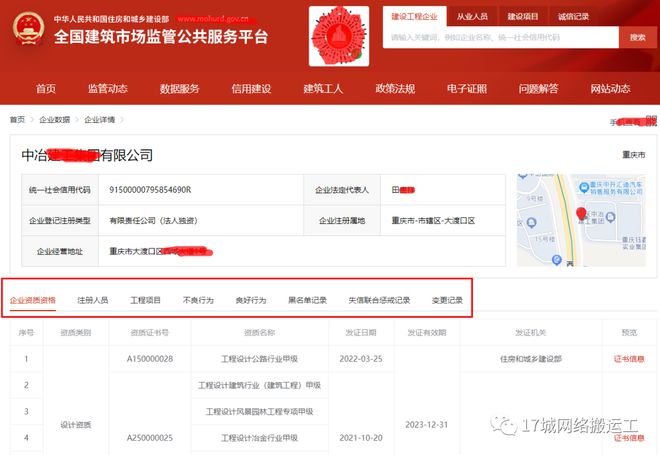Click the 搜索 search button

[x=637, y=37]
